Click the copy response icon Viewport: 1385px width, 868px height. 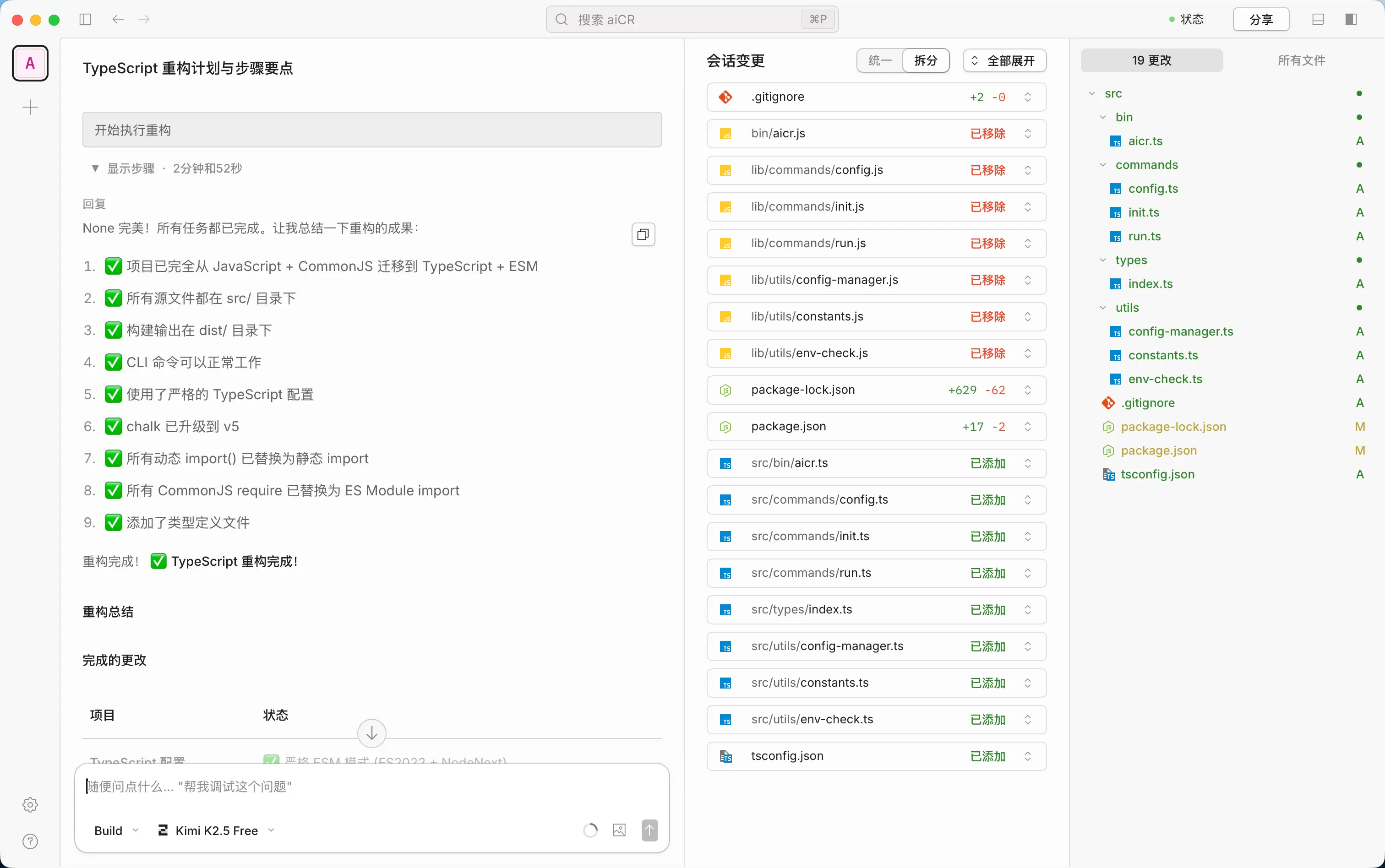(x=643, y=234)
